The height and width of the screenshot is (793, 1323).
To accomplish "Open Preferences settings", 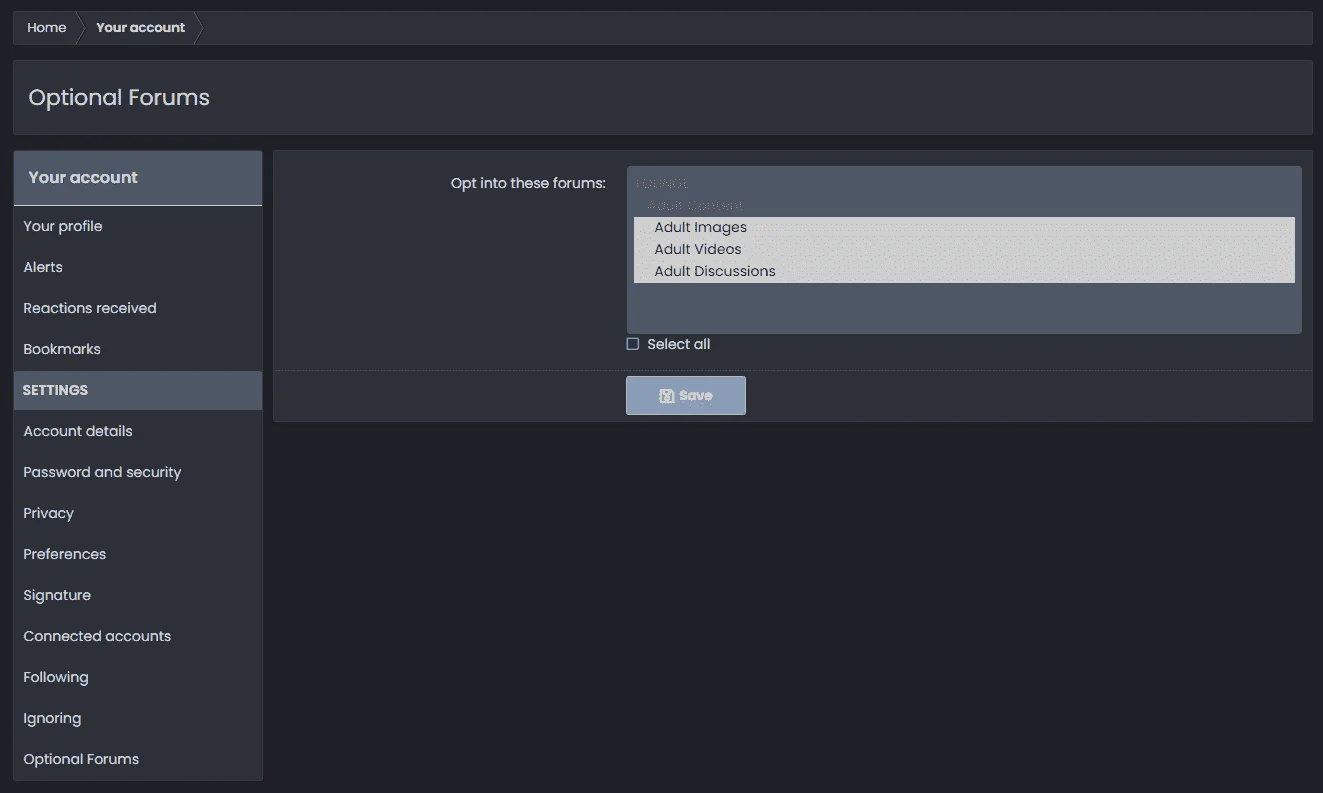I will 138,555.
